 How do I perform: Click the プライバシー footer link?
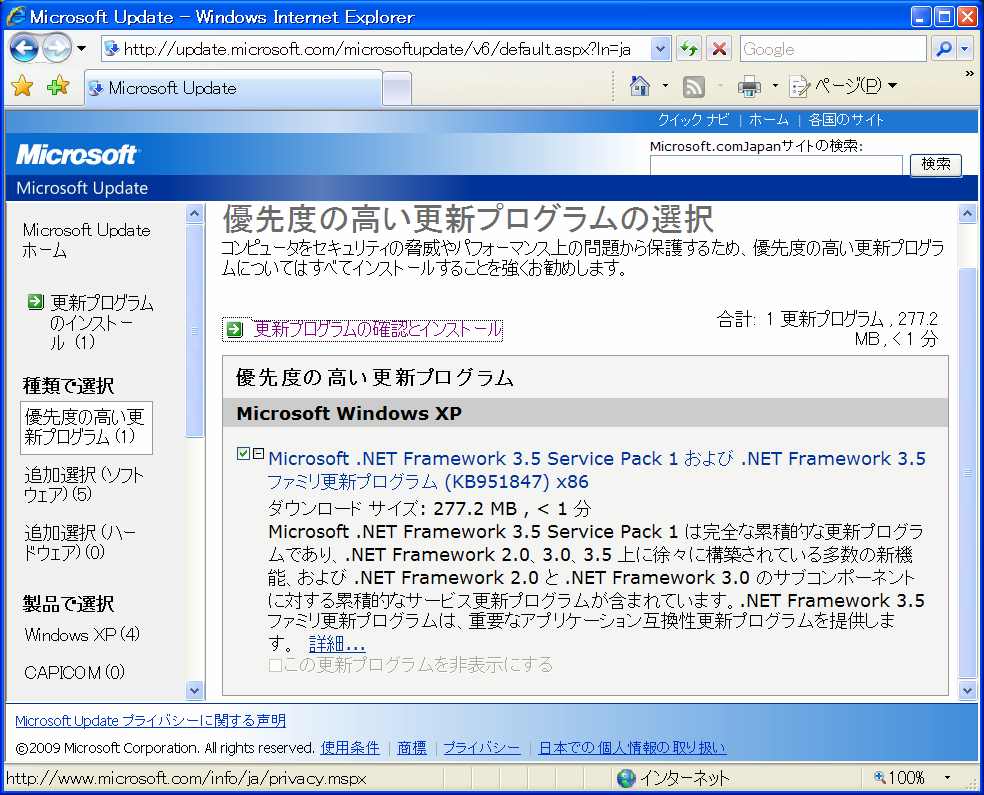point(481,748)
